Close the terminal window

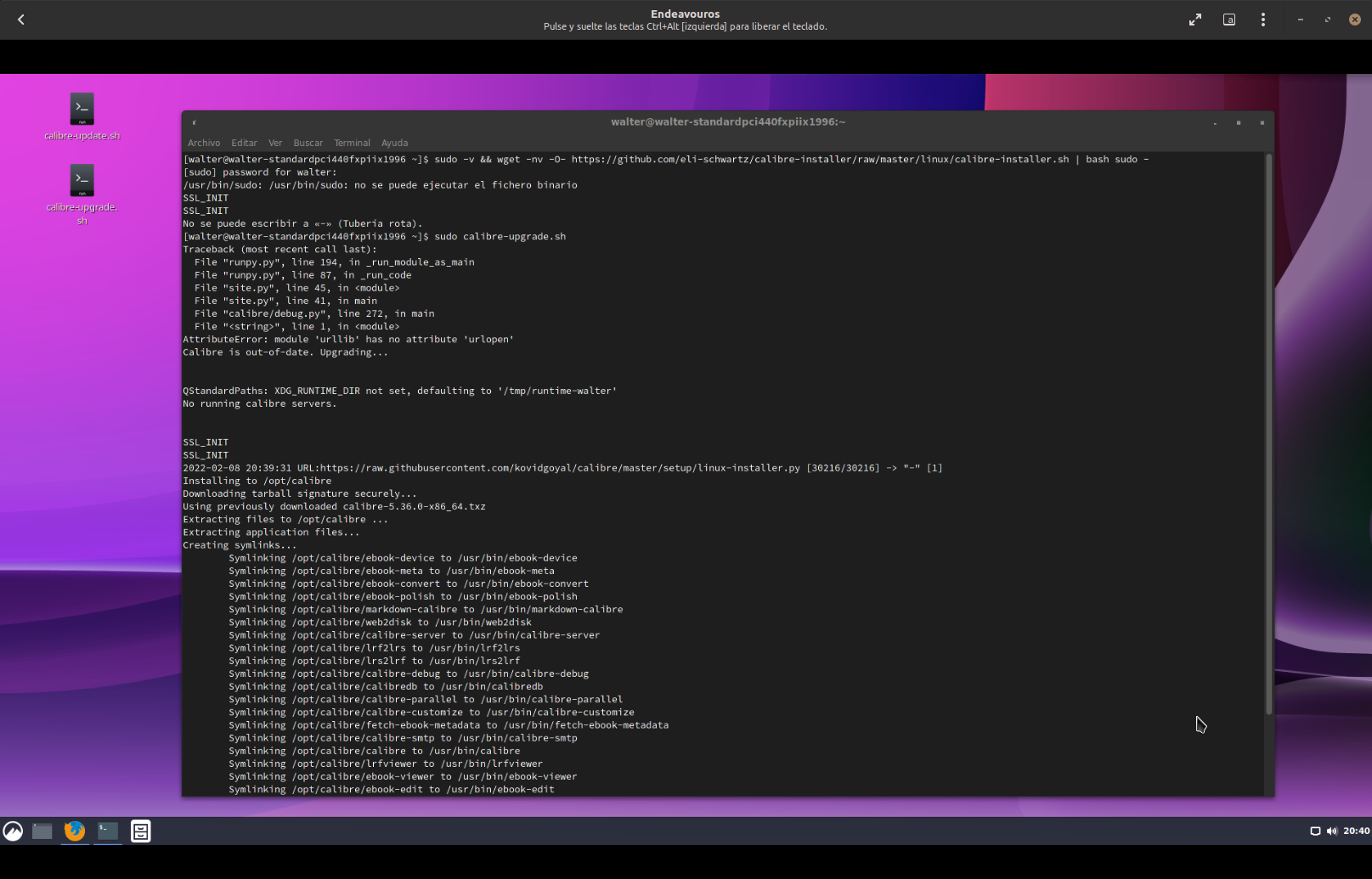pyautogui.click(x=1262, y=123)
